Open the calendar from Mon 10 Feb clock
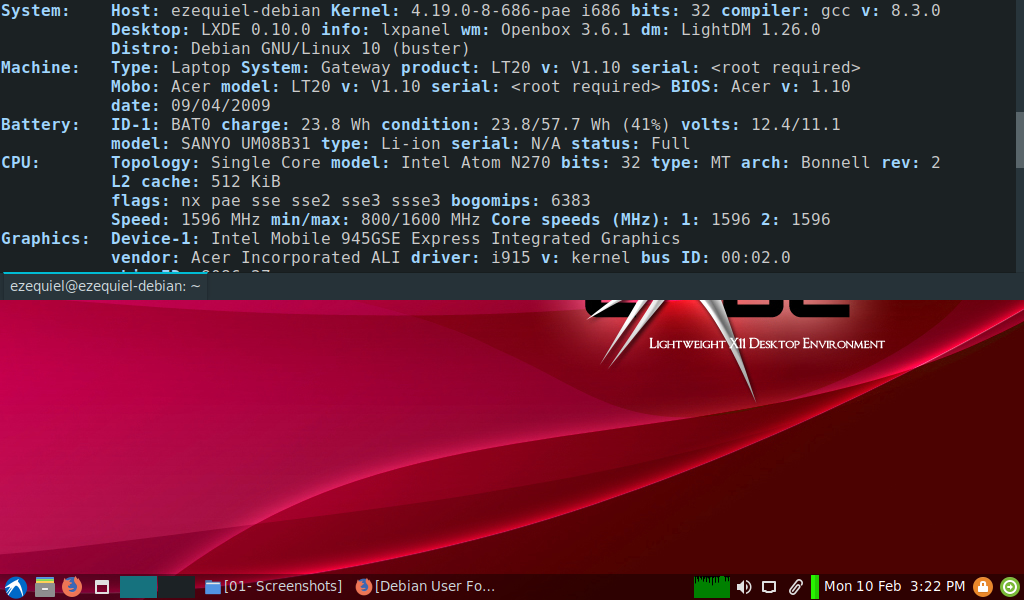1024x600 pixels. coord(894,586)
